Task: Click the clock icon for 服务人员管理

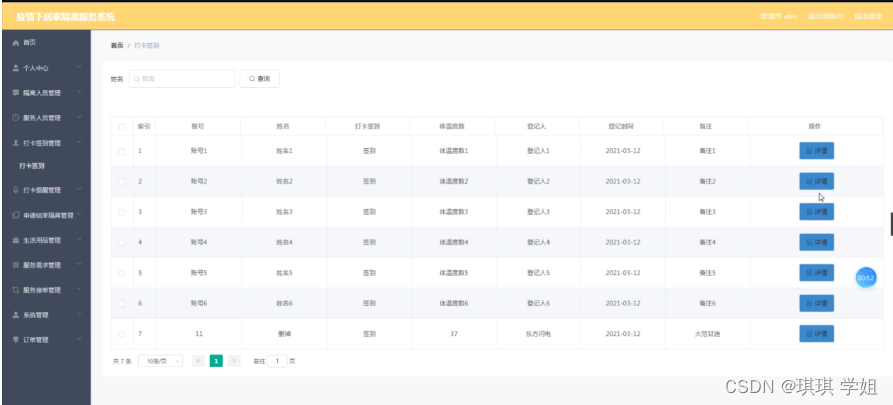Action: [16, 118]
